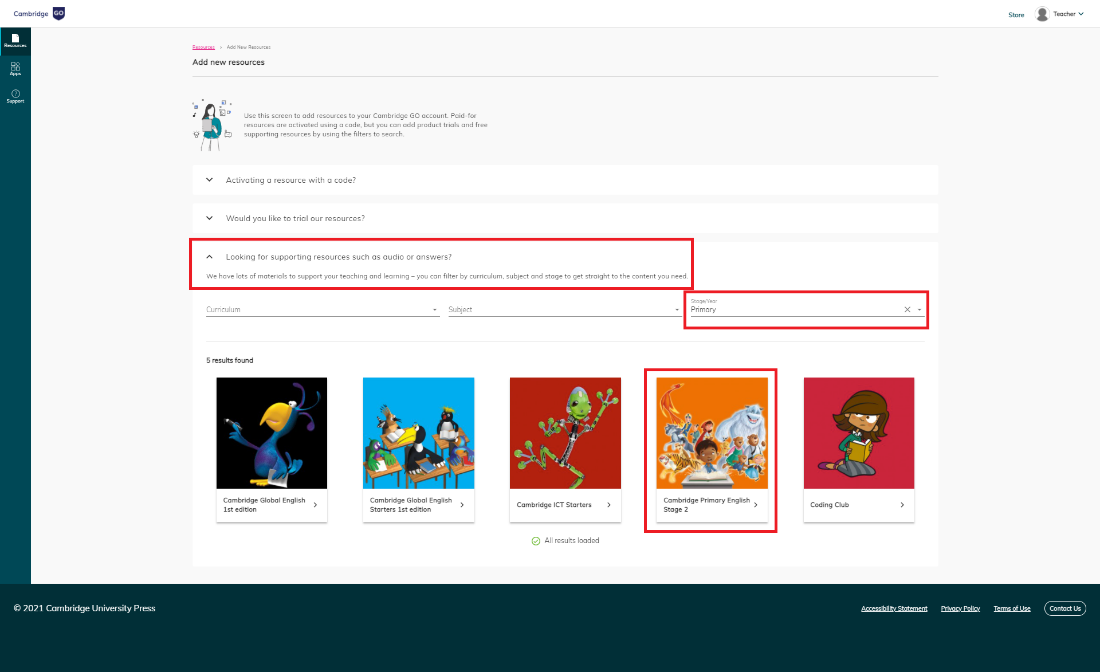This screenshot has height=672, width=1100.
Task: Open the Subject filter dropdown
Action: [565, 309]
